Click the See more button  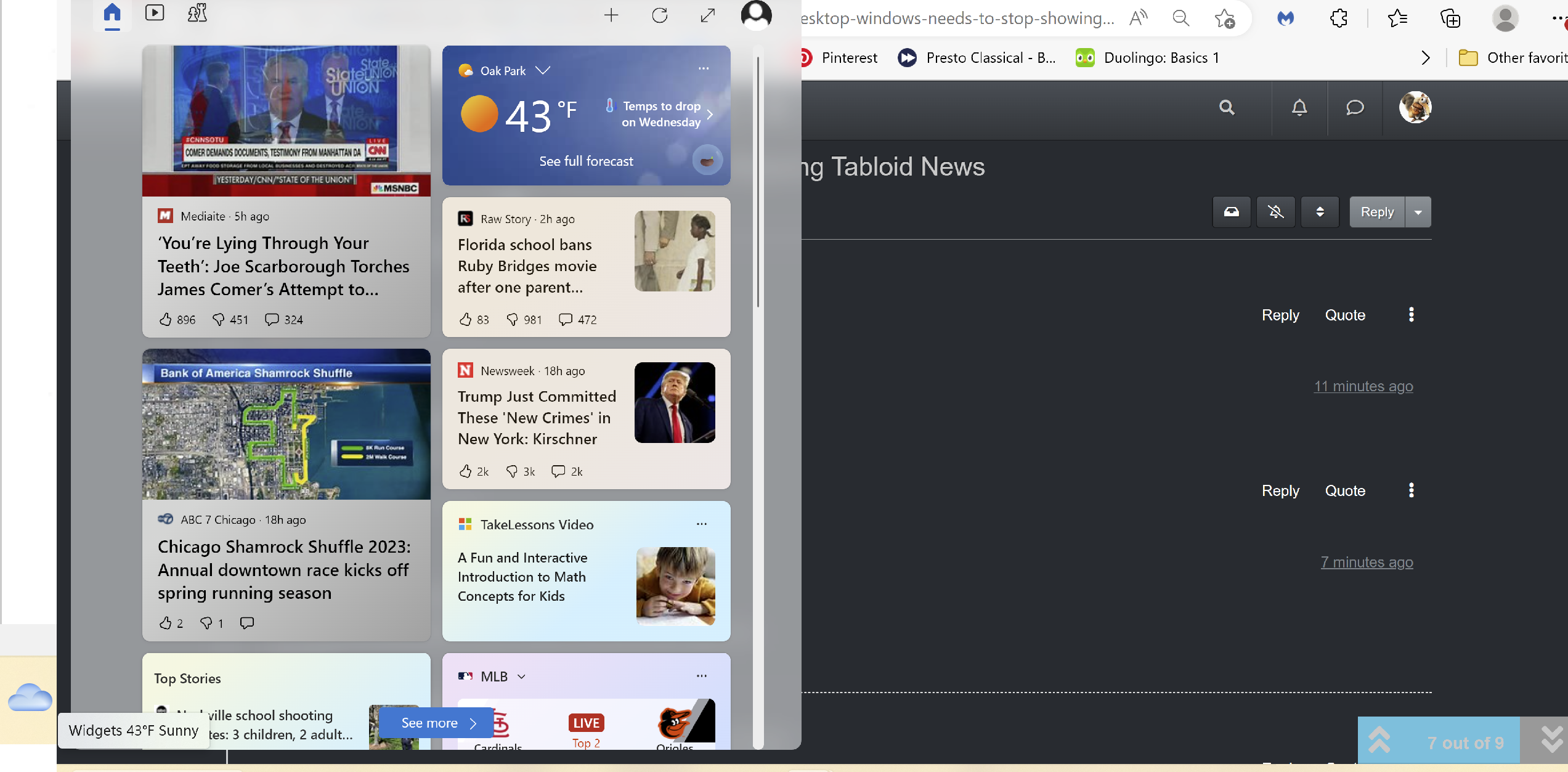[437, 723]
